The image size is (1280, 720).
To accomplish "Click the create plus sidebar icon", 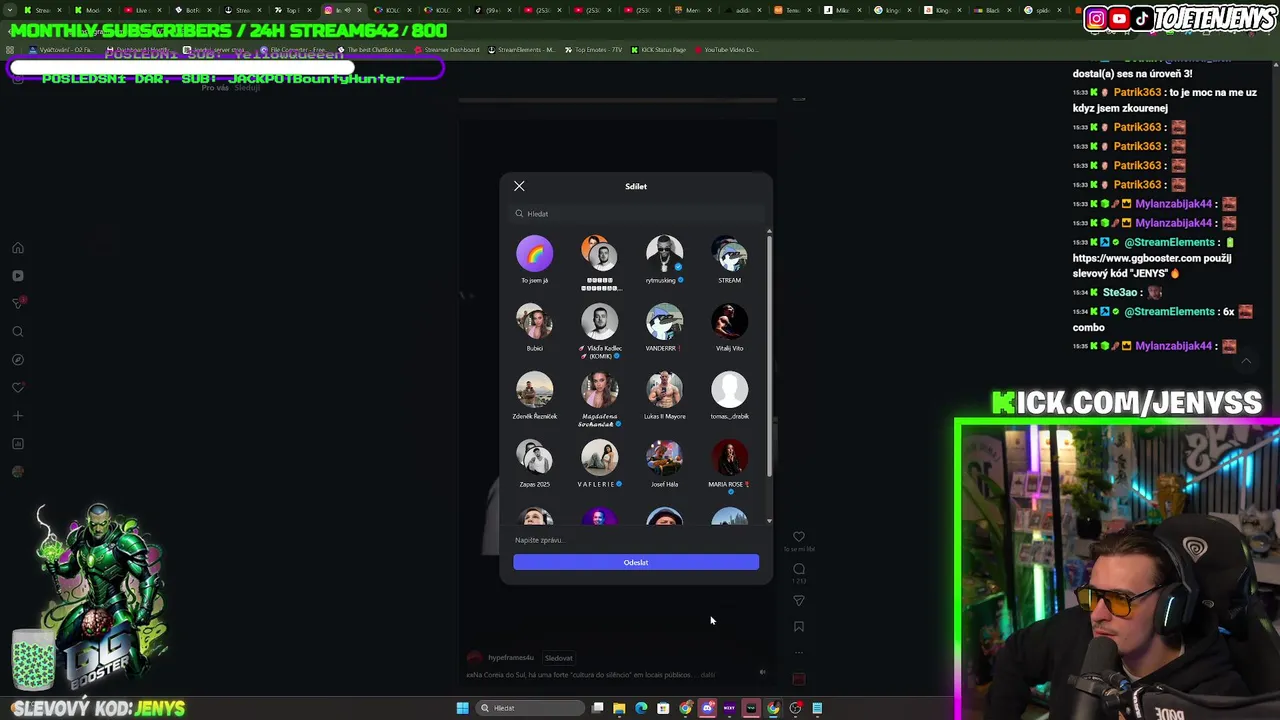I will (17, 416).
